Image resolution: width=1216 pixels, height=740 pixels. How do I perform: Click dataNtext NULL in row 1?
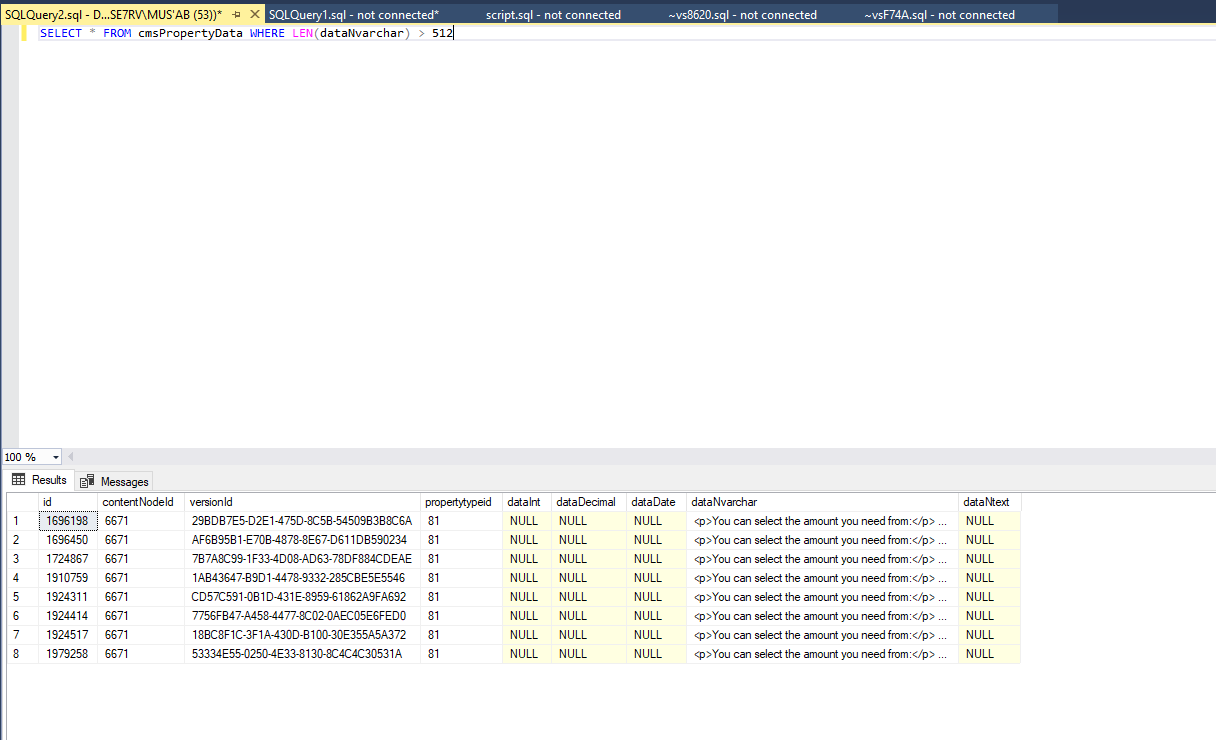(990, 521)
